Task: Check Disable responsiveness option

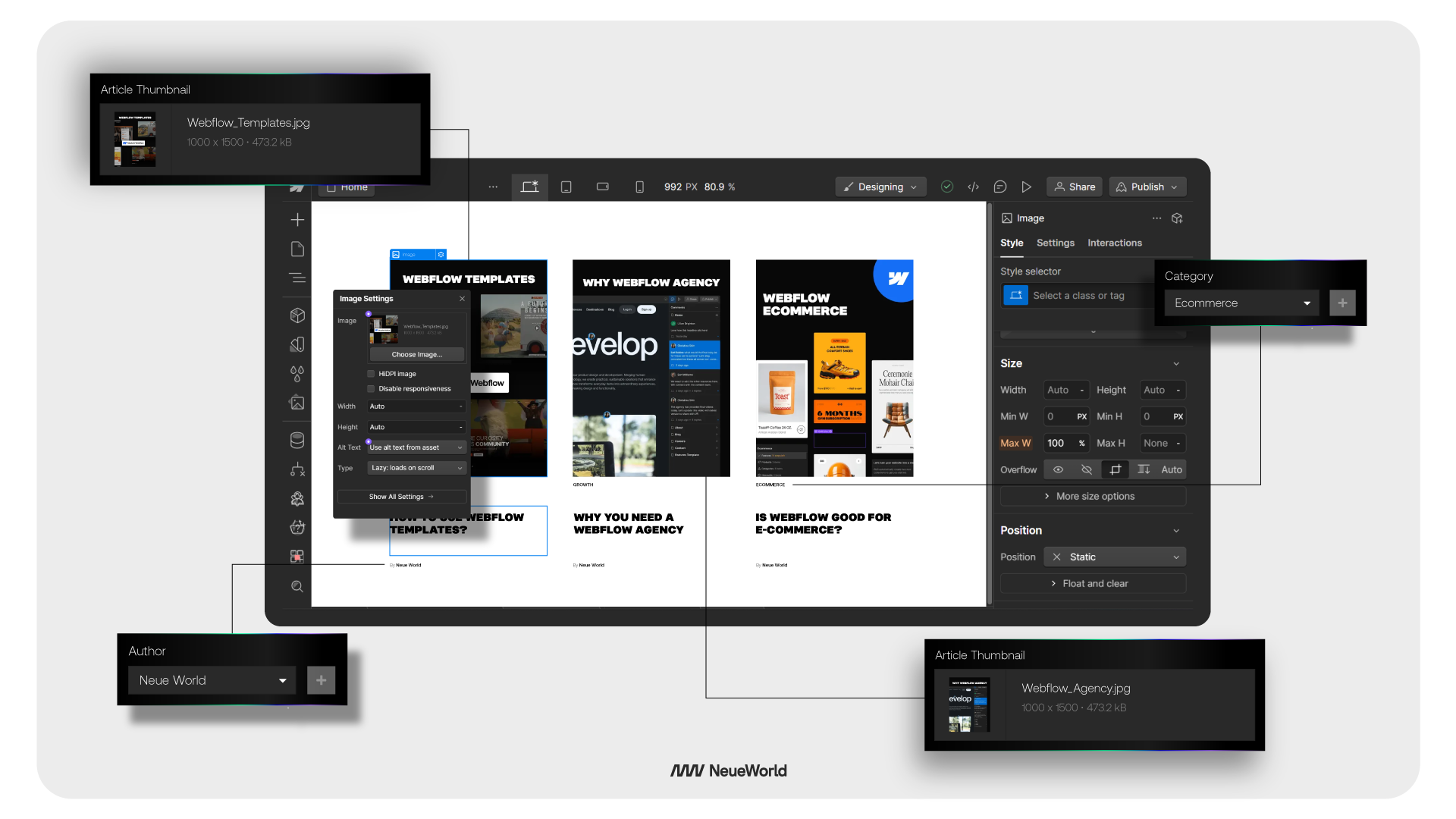Action: pyautogui.click(x=371, y=389)
